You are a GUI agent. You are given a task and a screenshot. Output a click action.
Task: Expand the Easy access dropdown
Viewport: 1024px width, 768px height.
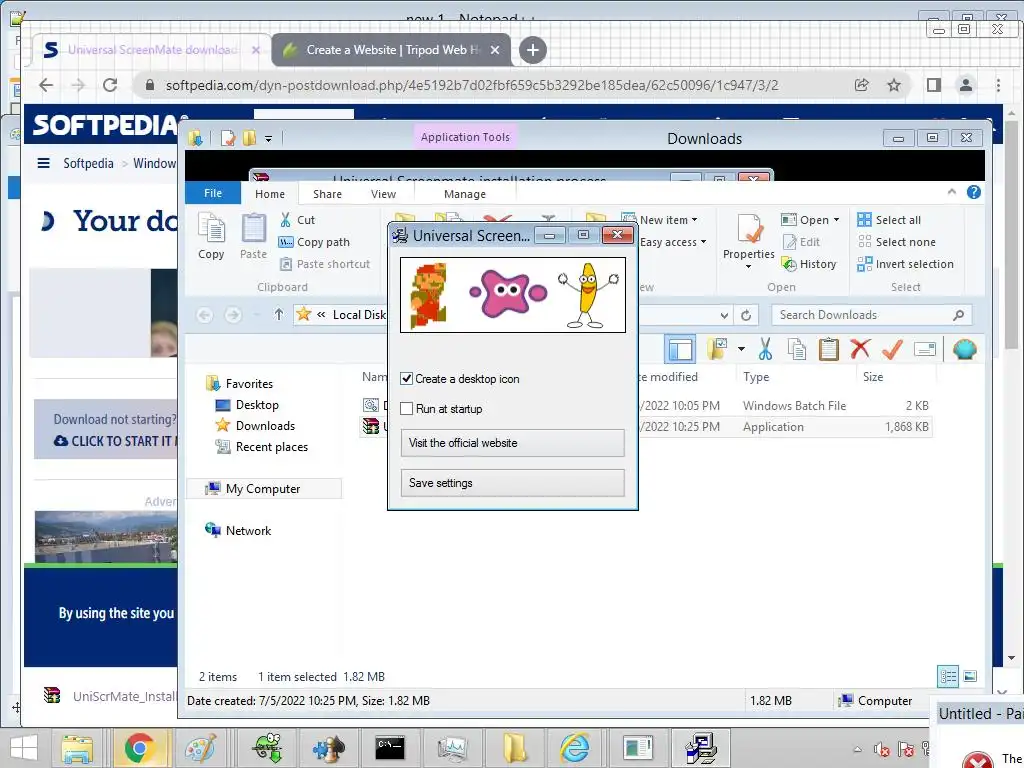[x=703, y=242]
